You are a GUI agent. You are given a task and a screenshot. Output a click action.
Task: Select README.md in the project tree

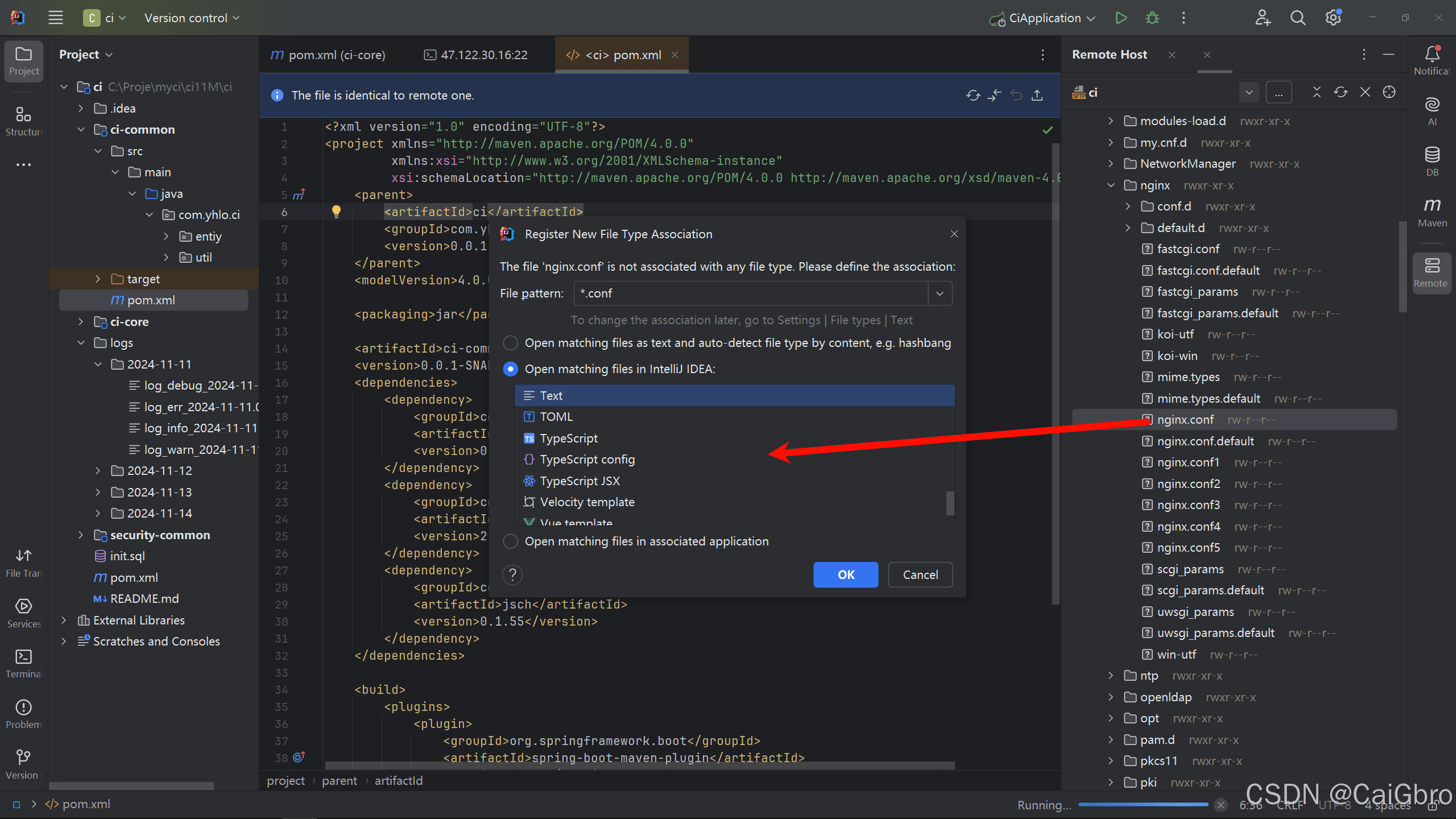click(x=144, y=599)
